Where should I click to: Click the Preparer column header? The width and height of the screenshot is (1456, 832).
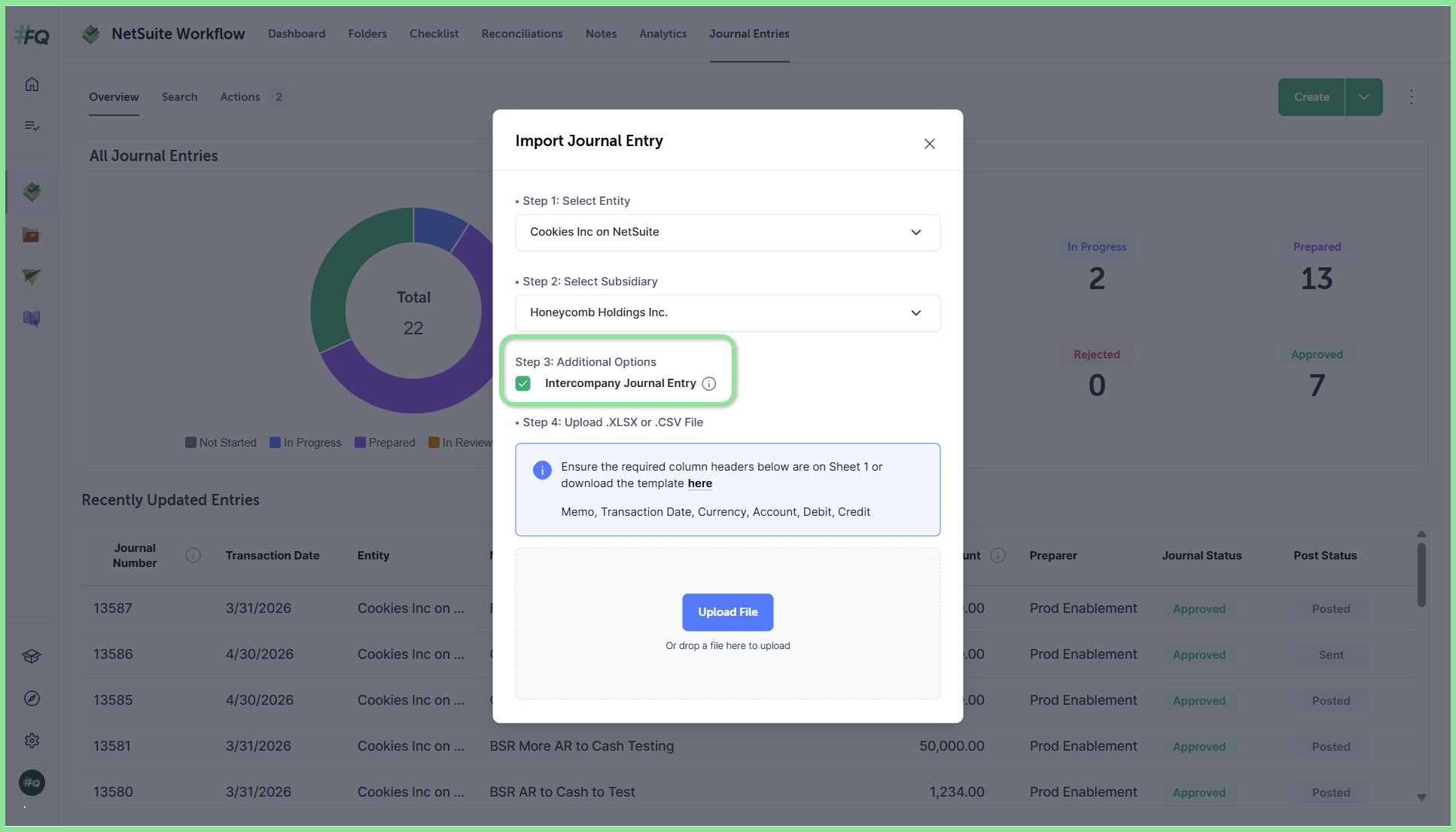coord(1053,556)
